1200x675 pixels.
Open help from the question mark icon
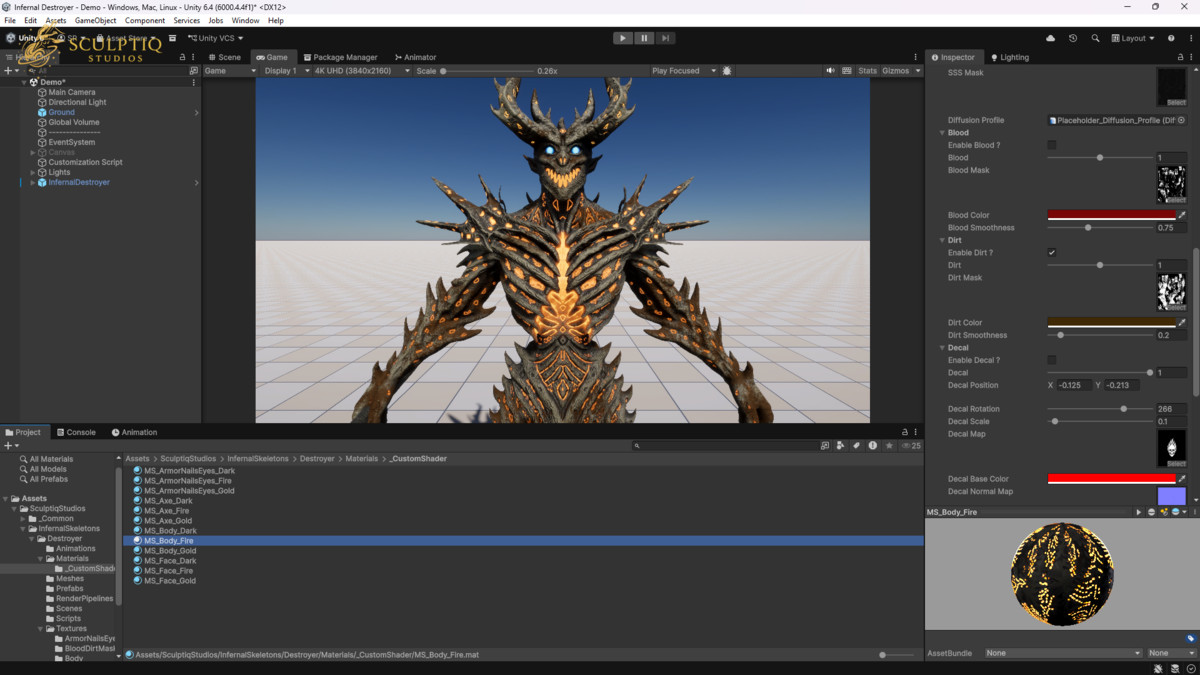pos(1171,38)
